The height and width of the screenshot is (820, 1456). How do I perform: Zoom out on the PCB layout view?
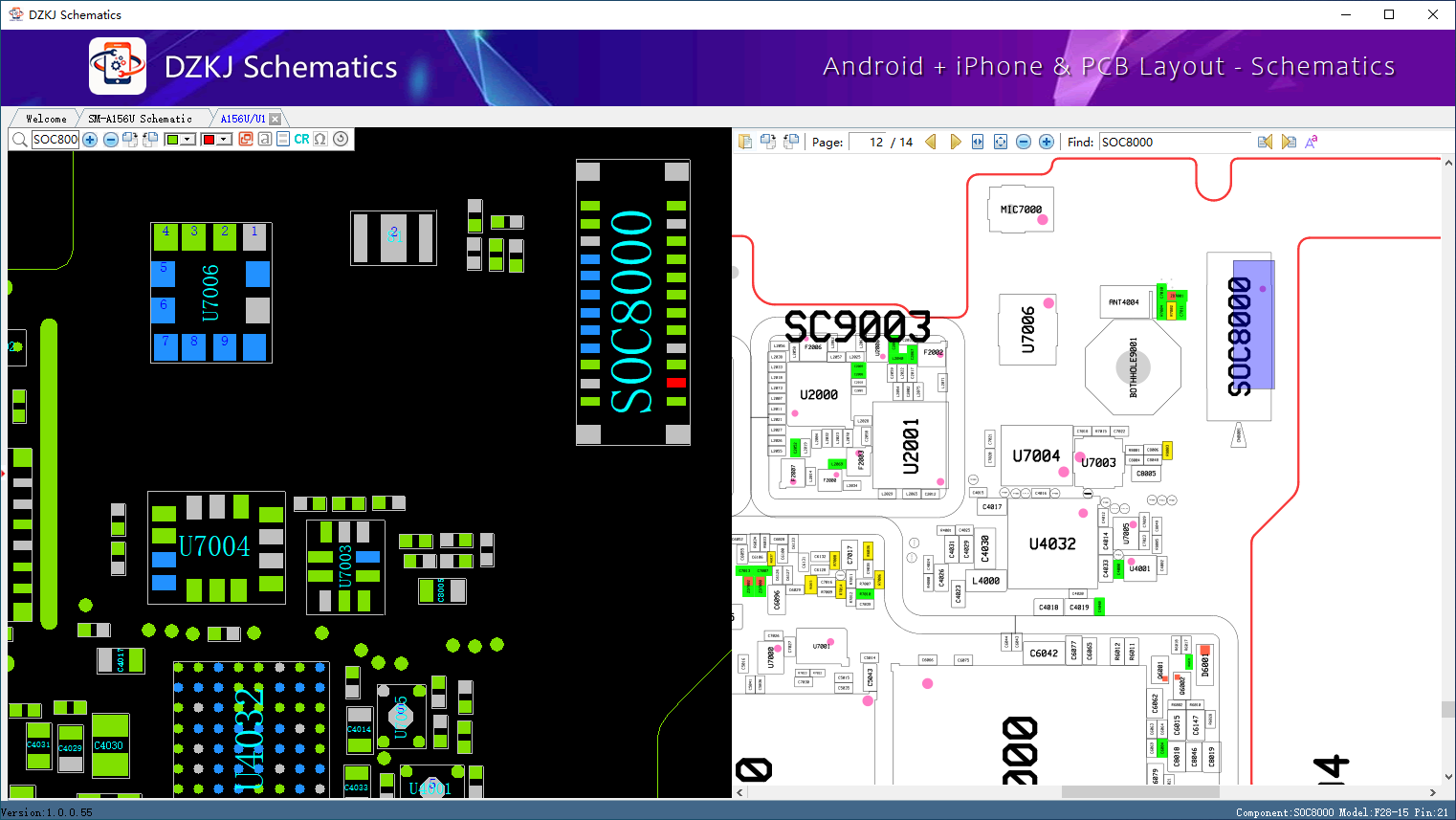tap(111, 140)
